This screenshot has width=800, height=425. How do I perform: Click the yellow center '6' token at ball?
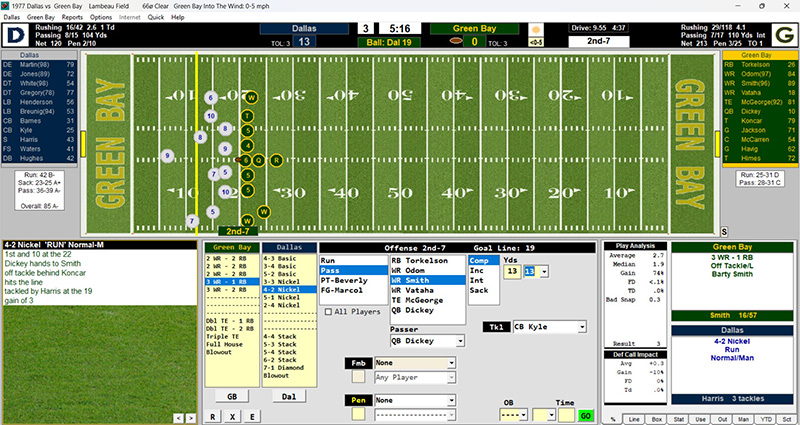click(x=247, y=160)
